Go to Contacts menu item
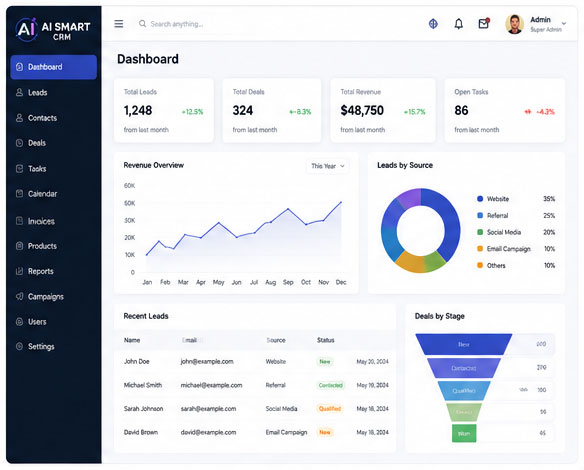 click(x=54, y=118)
